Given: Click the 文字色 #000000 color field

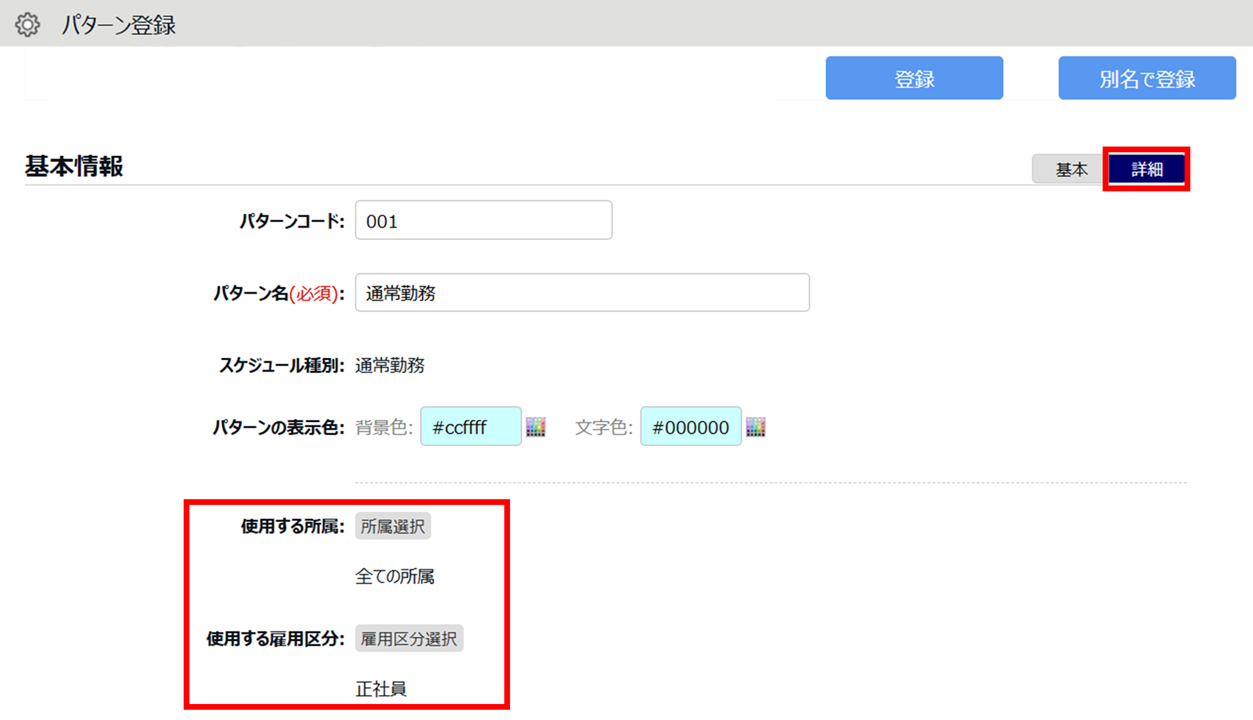Looking at the screenshot, I should (690, 427).
